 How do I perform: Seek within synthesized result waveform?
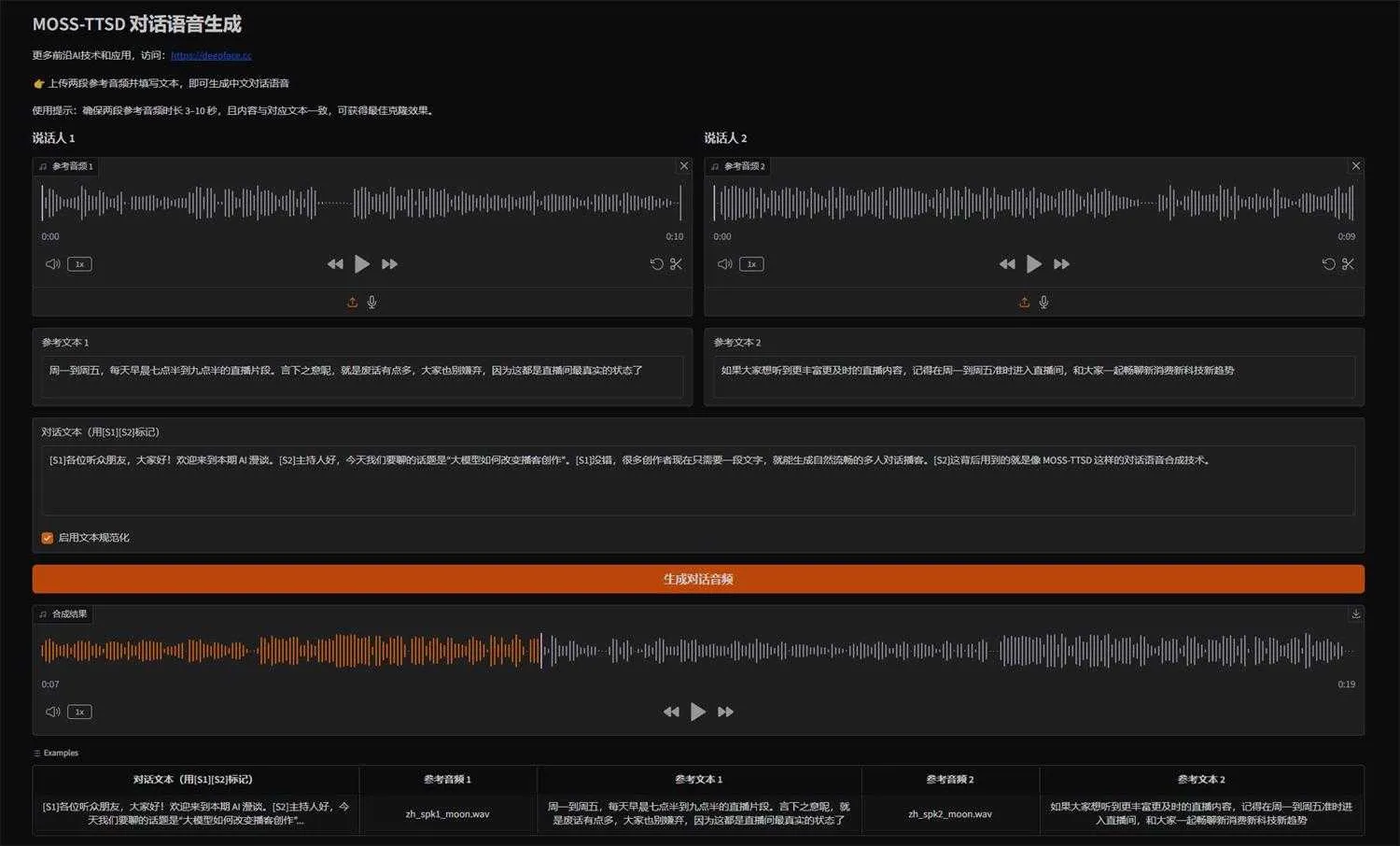tap(698, 651)
